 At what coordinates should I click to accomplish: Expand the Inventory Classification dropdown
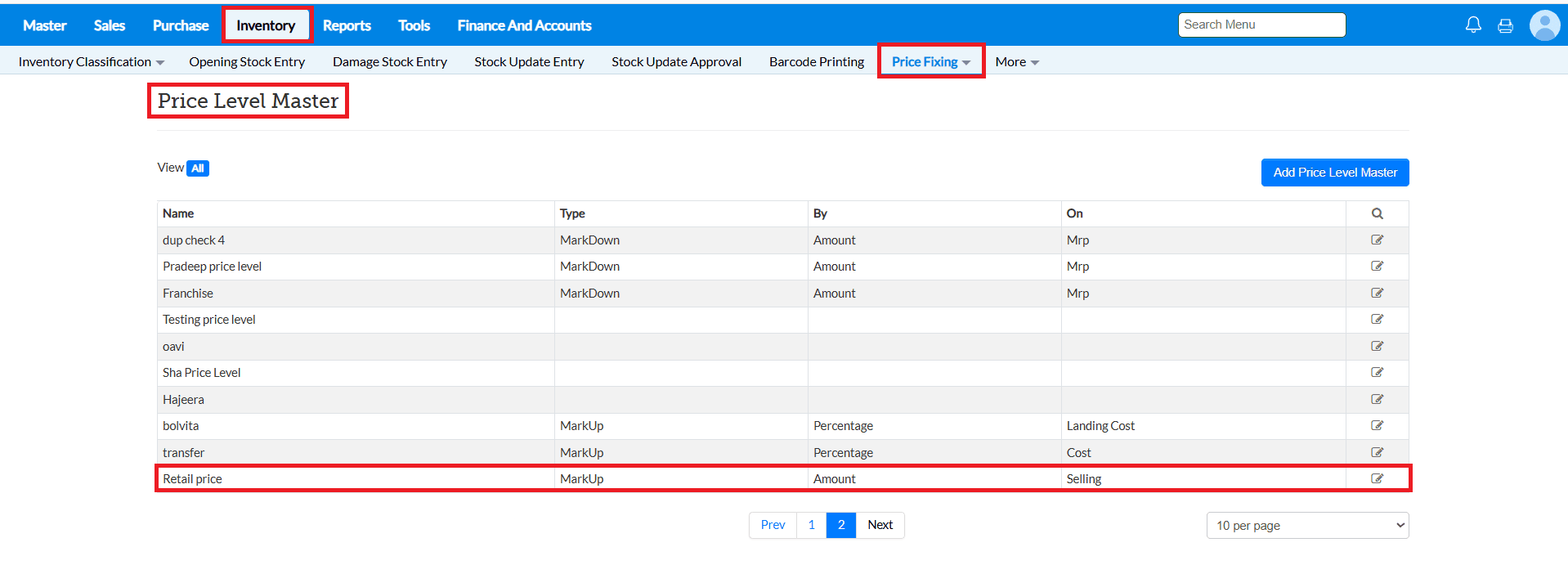(x=91, y=62)
